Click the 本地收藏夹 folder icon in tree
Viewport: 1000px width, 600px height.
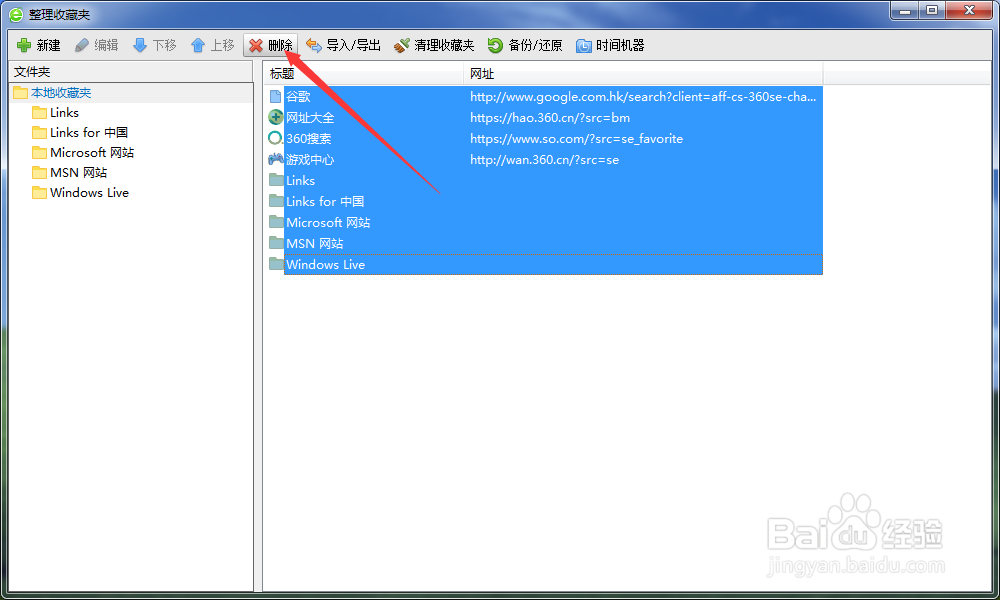tap(20, 92)
